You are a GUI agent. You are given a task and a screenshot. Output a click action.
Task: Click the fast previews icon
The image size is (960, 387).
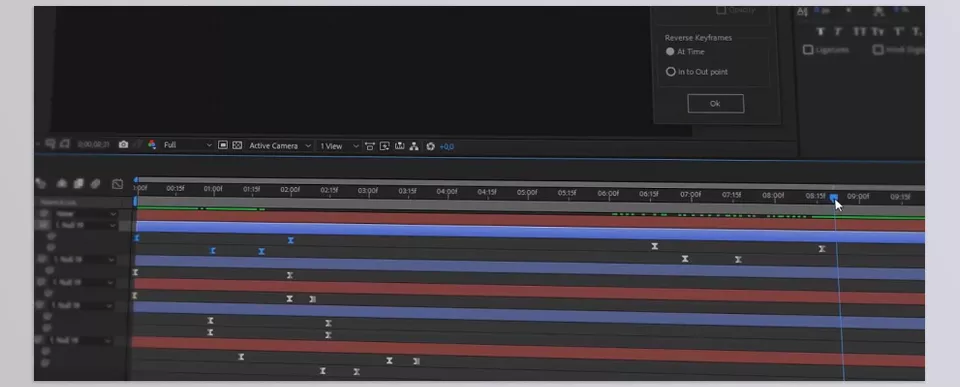point(384,146)
